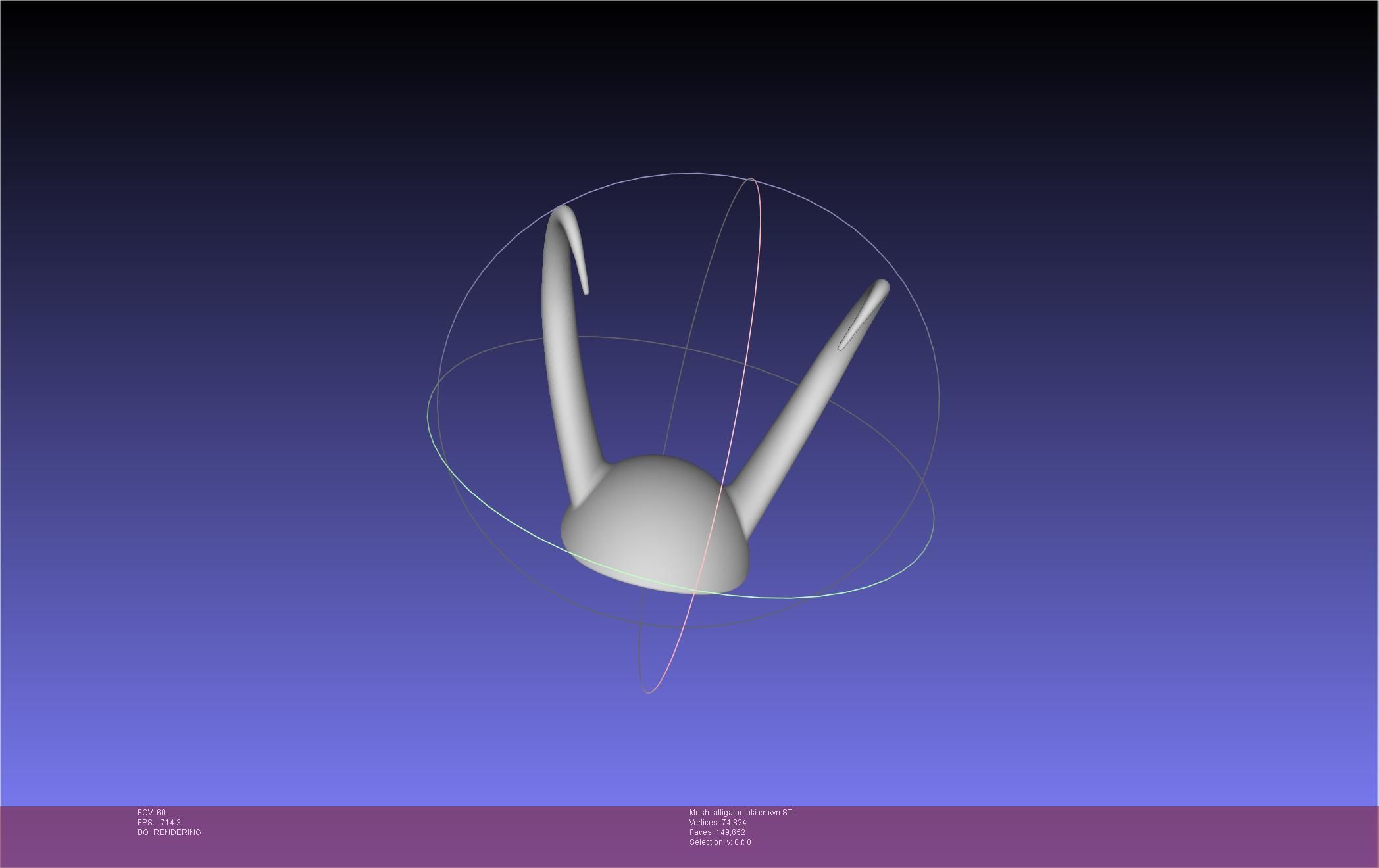Click the BO_RENDERING label
This screenshot has width=1379, height=868.
coord(169,832)
